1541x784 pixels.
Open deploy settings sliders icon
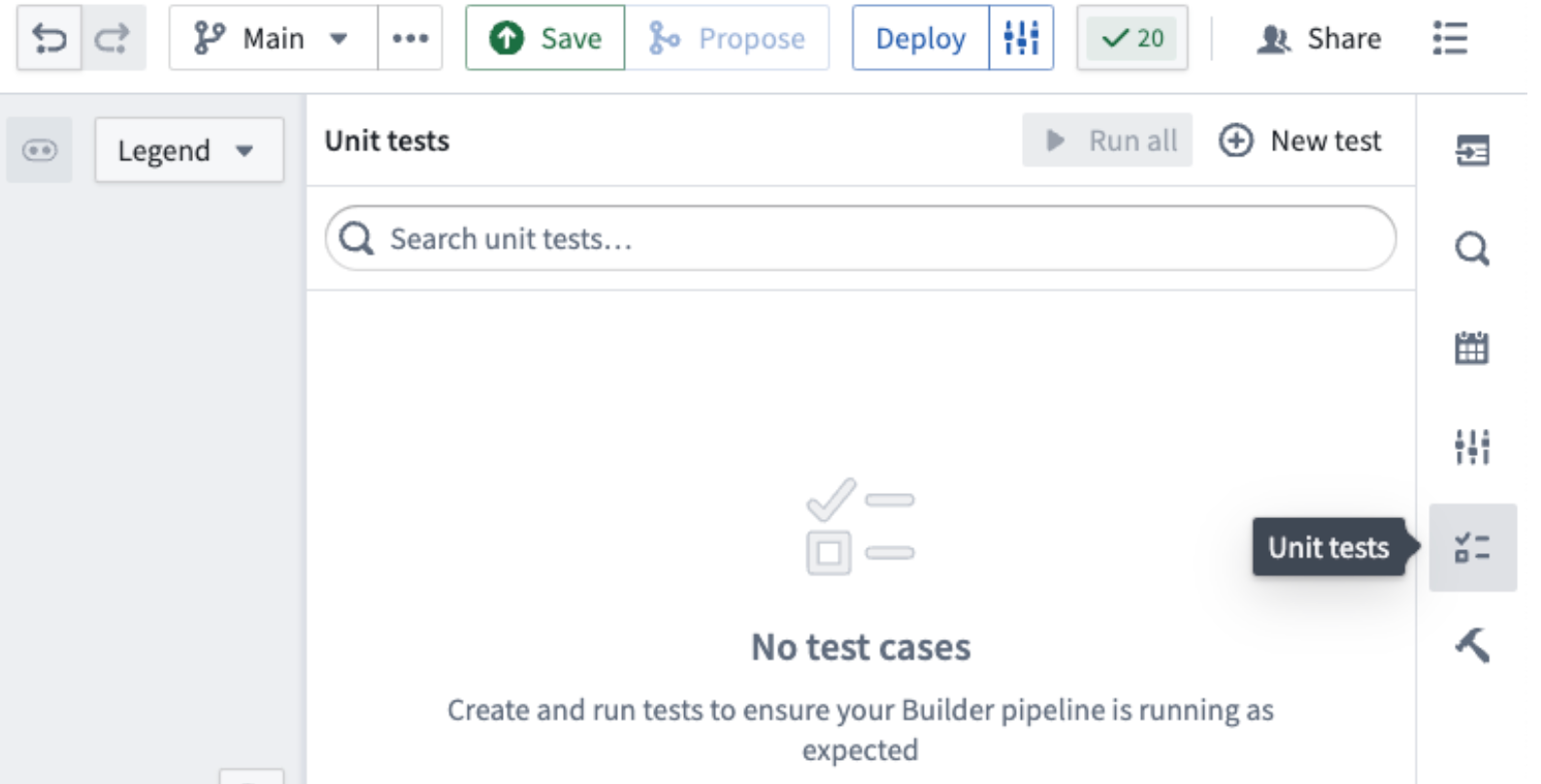point(1022,38)
